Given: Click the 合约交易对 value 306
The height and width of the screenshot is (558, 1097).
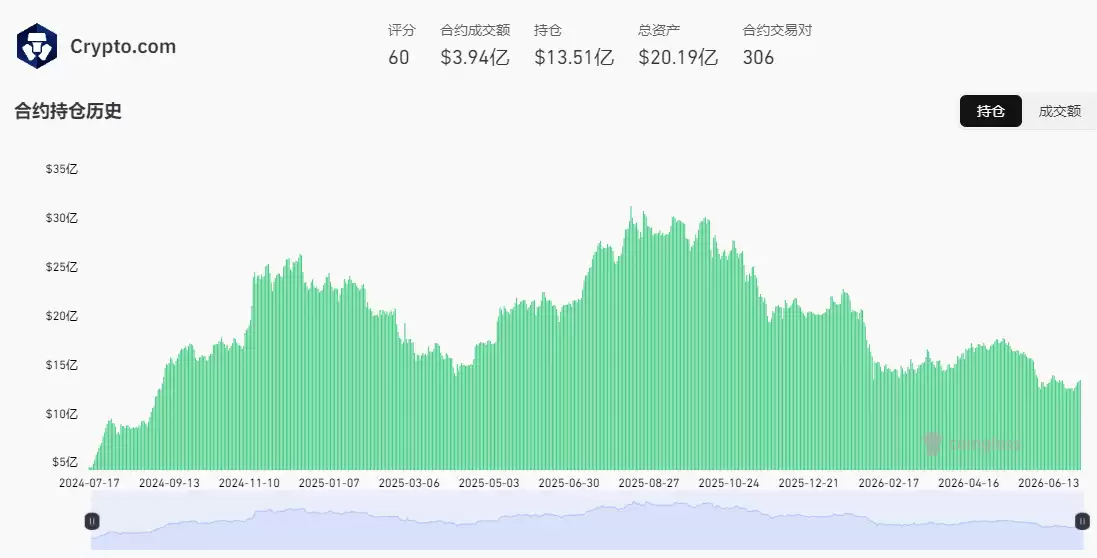Looking at the screenshot, I should (758, 57).
